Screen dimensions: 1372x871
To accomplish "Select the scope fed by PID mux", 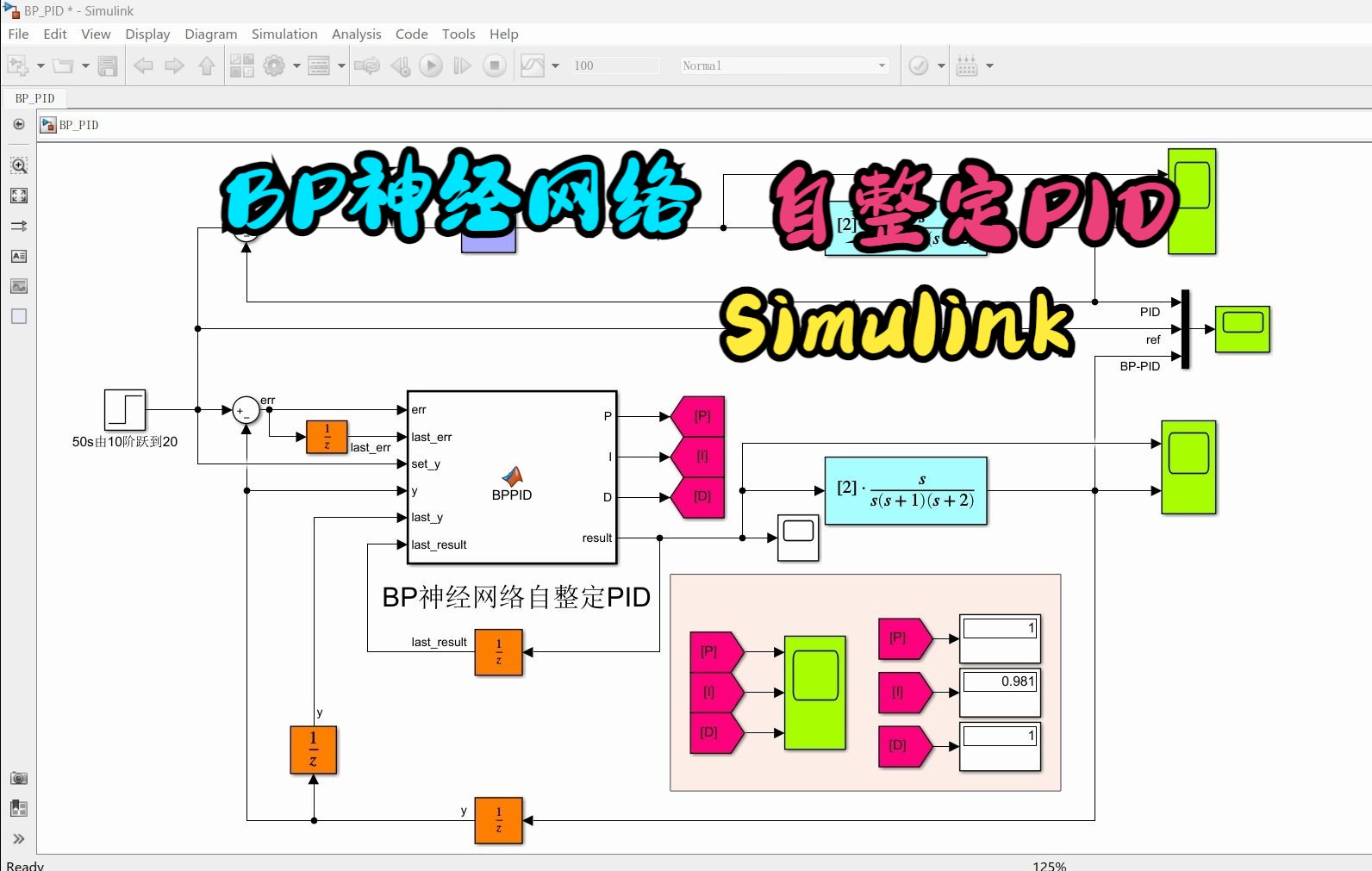I will (x=1243, y=328).
